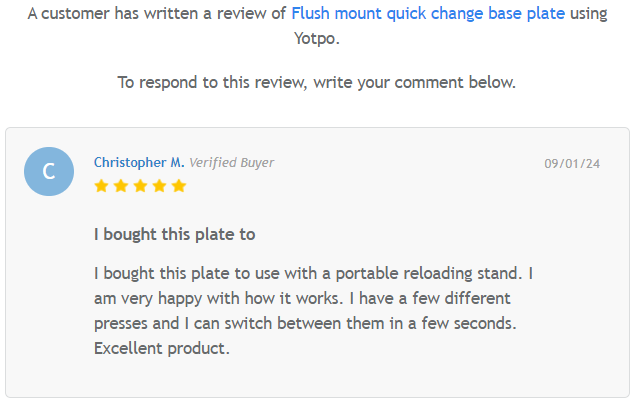Viewport: 636px width, 402px height.
Task: Click the Verified Buyer label
Action: tap(231, 162)
